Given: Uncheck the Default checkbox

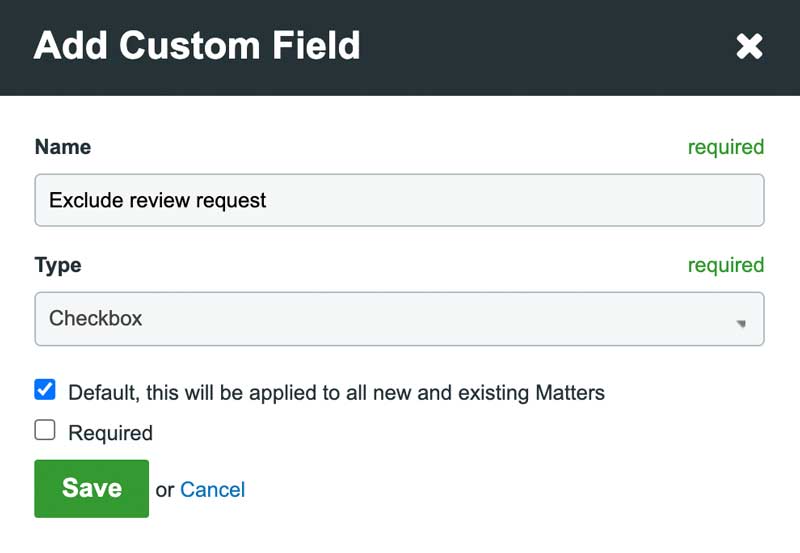Looking at the screenshot, I should pos(45,390).
